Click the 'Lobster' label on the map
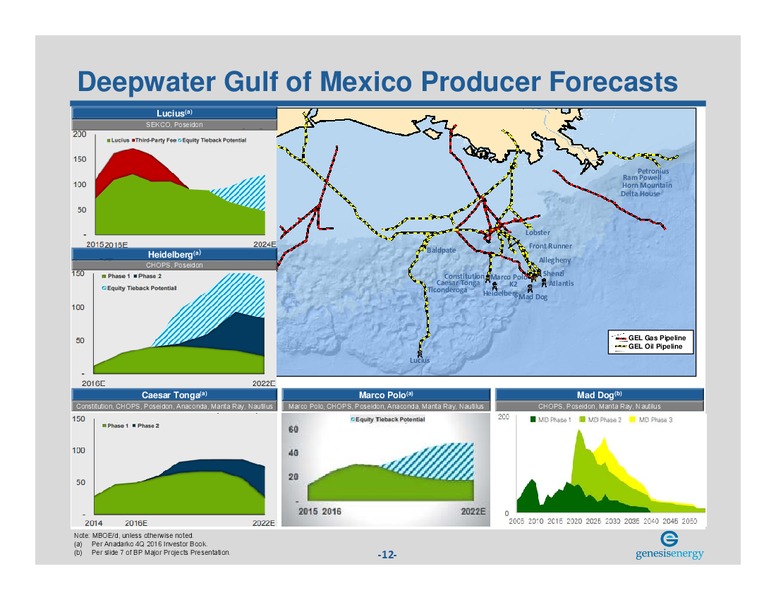 (537, 232)
